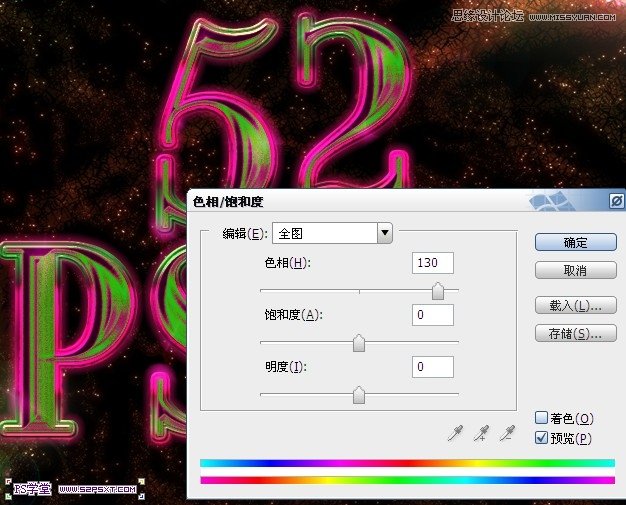Click the 色相 hue slider handle
Image resolution: width=626 pixels, height=505 pixels.
tap(438, 291)
